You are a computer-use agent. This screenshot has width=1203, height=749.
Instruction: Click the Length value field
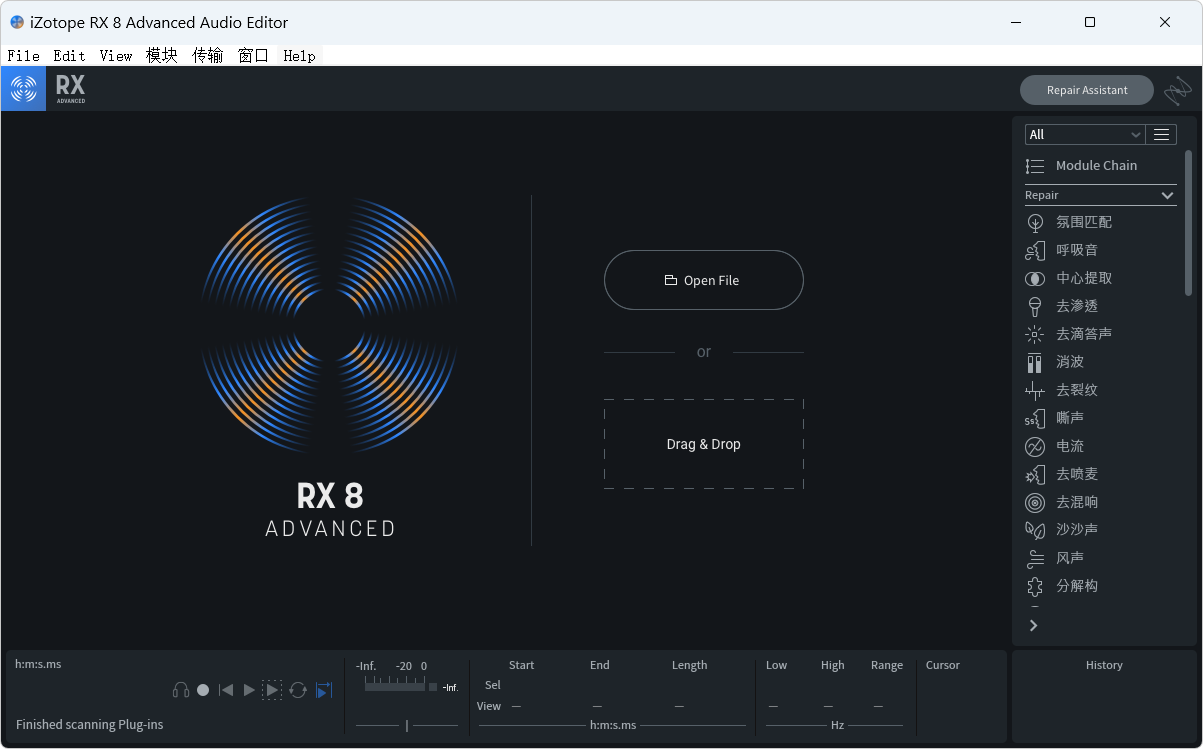point(679,706)
